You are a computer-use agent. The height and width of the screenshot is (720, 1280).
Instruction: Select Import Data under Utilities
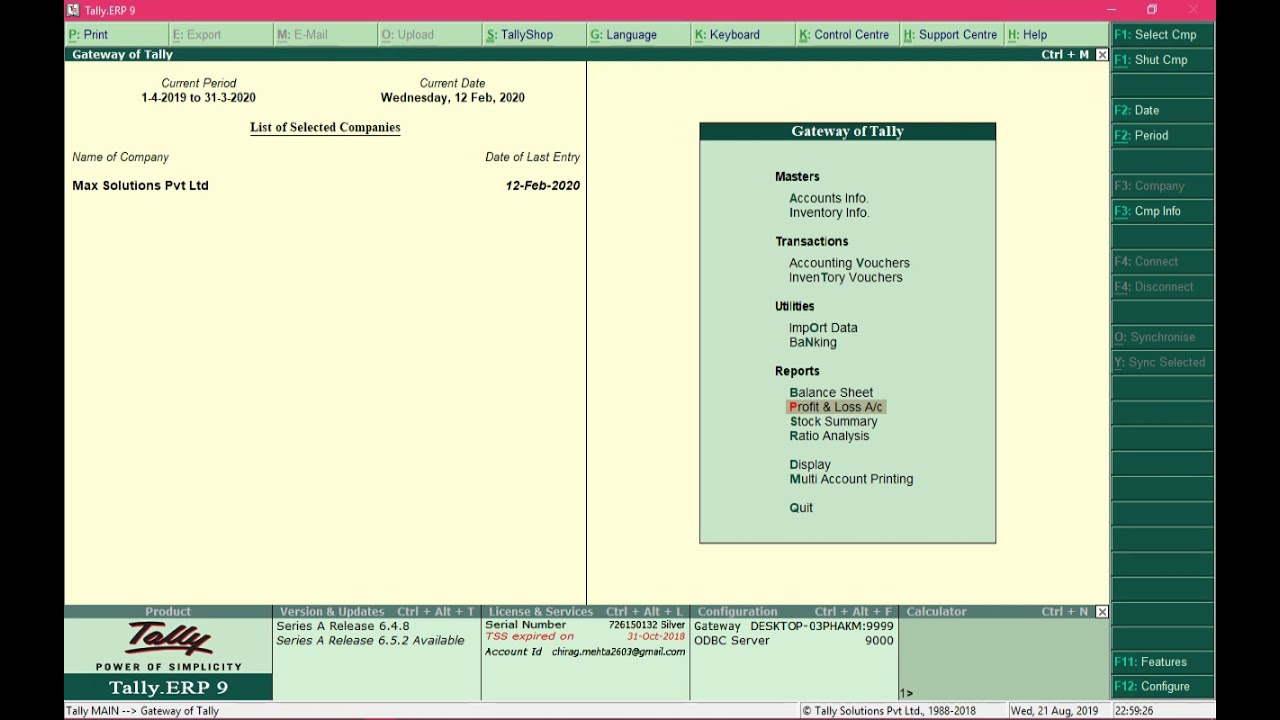click(x=823, y=328)
